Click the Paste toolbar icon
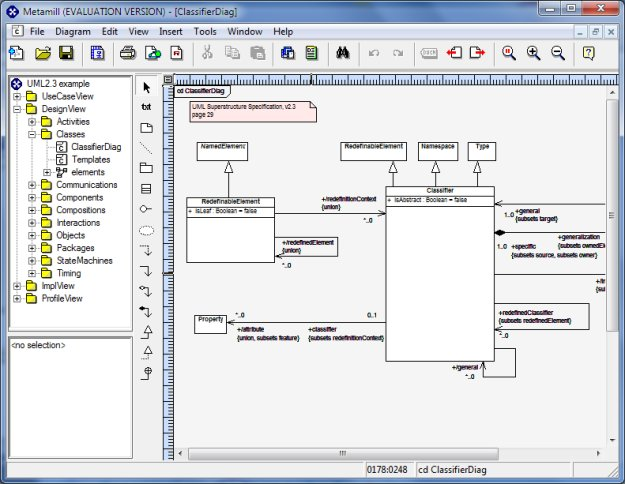Viewport: 625px width, 484px height. (x=257, y=53)
